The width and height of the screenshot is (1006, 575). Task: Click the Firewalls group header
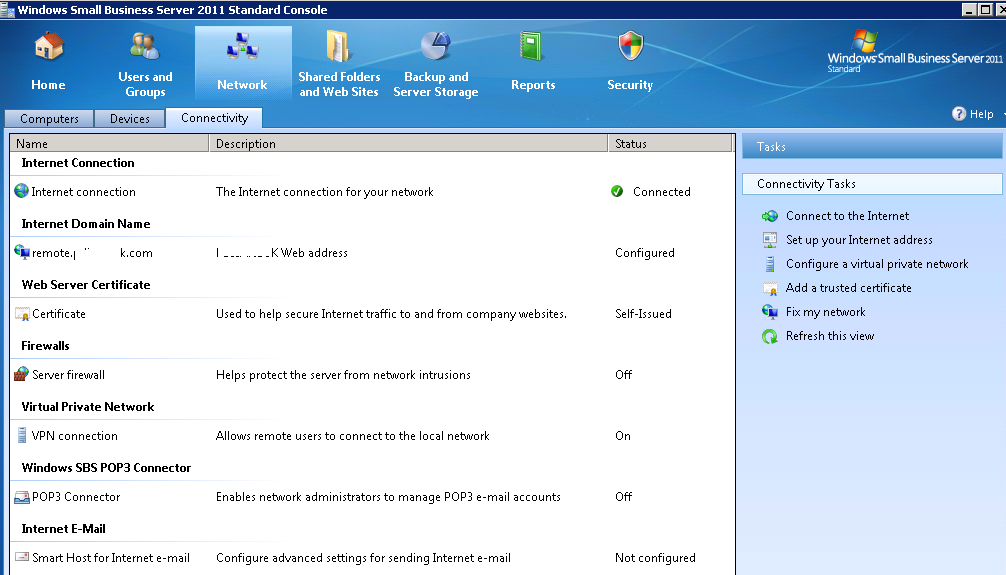click(x=46, y=346)
